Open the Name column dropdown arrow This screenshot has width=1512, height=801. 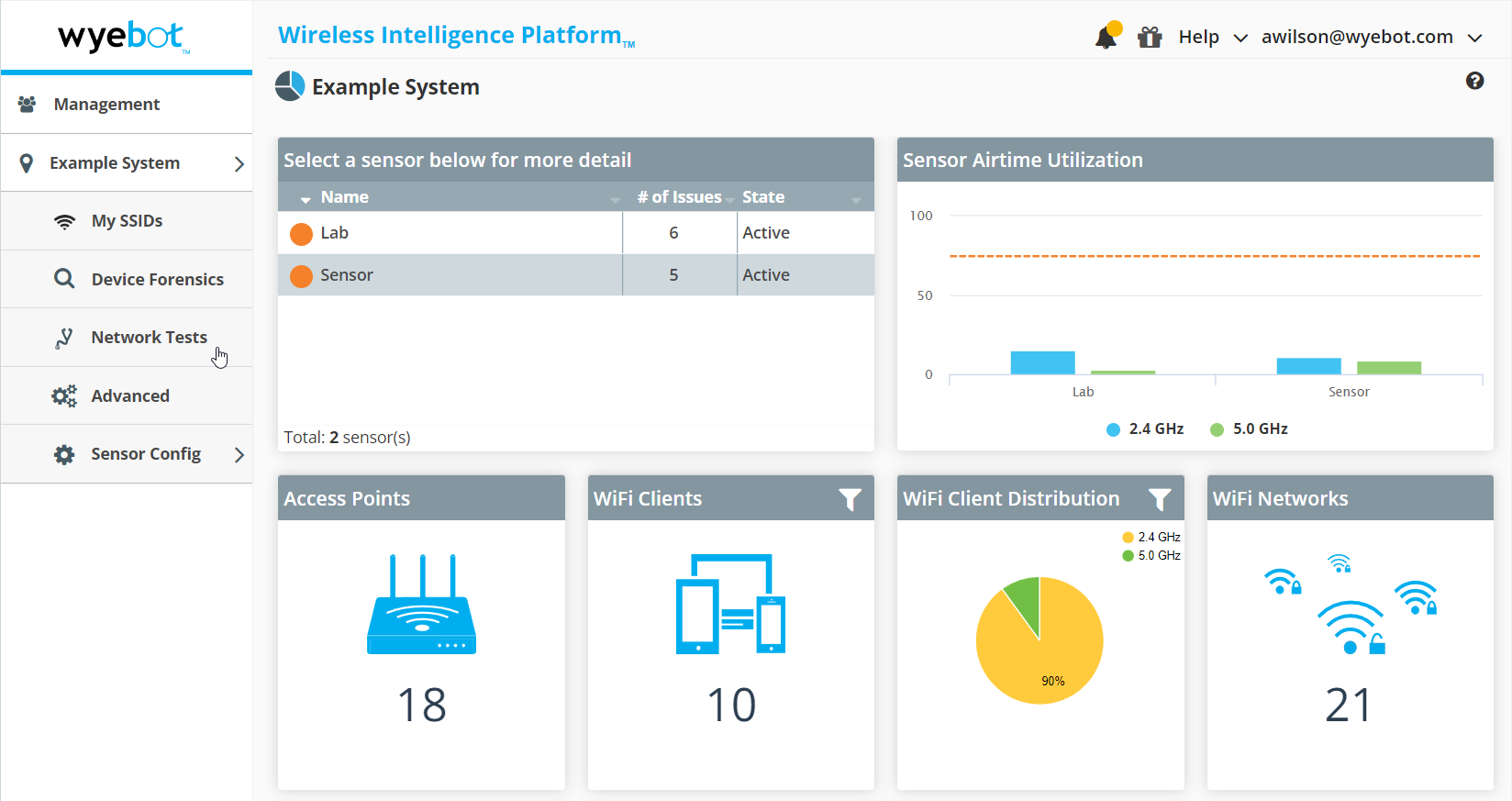[616, 200]
